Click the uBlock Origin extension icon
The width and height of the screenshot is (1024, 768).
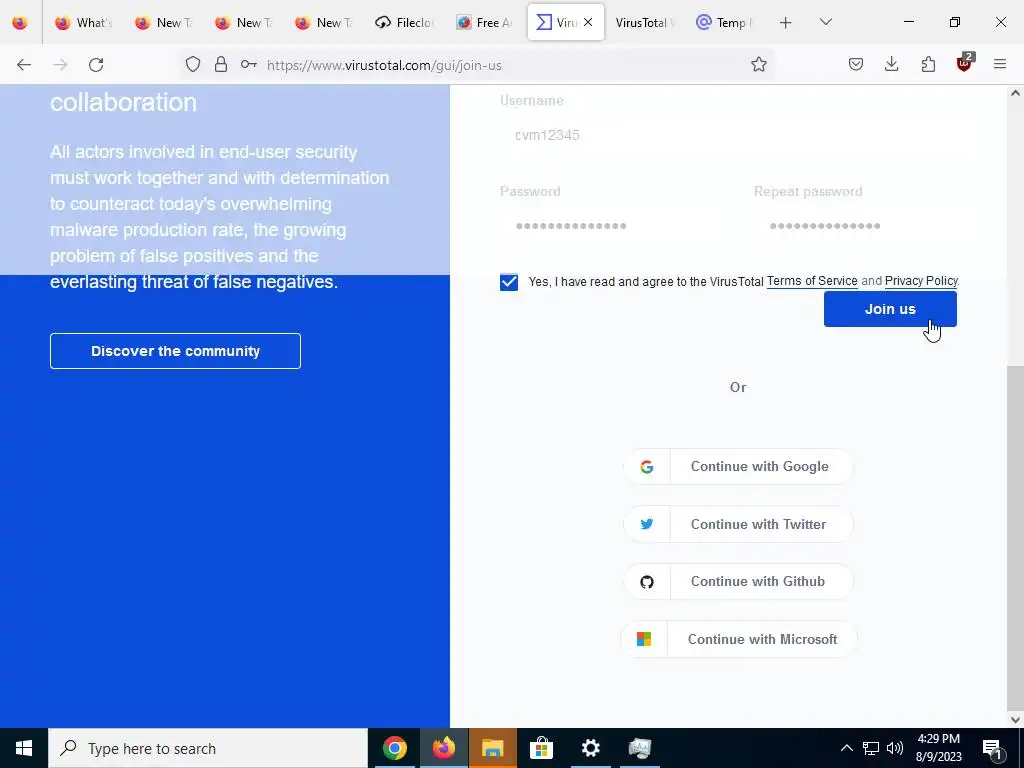(964, 63)
